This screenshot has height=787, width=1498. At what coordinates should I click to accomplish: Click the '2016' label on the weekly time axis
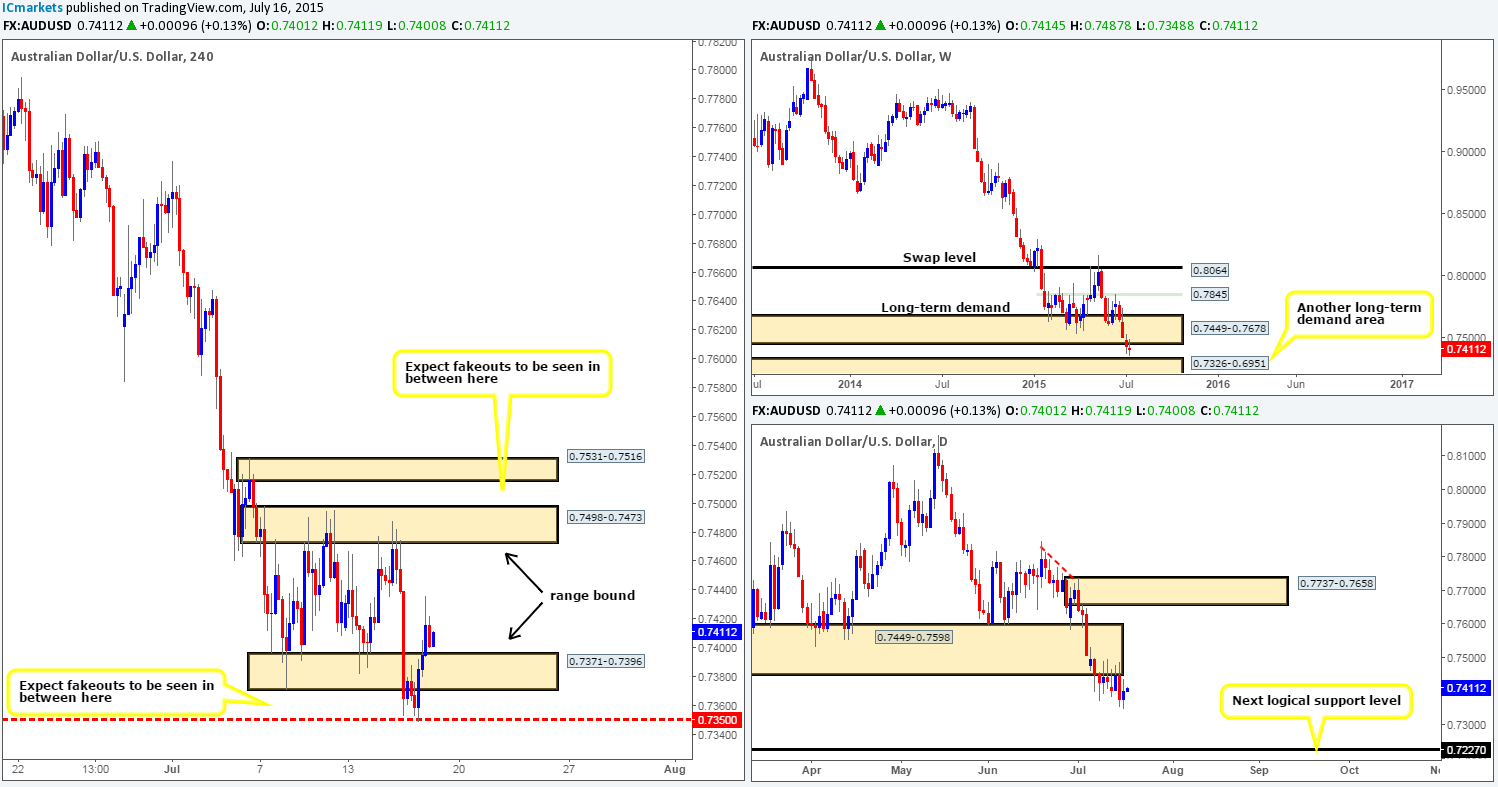1217,384
